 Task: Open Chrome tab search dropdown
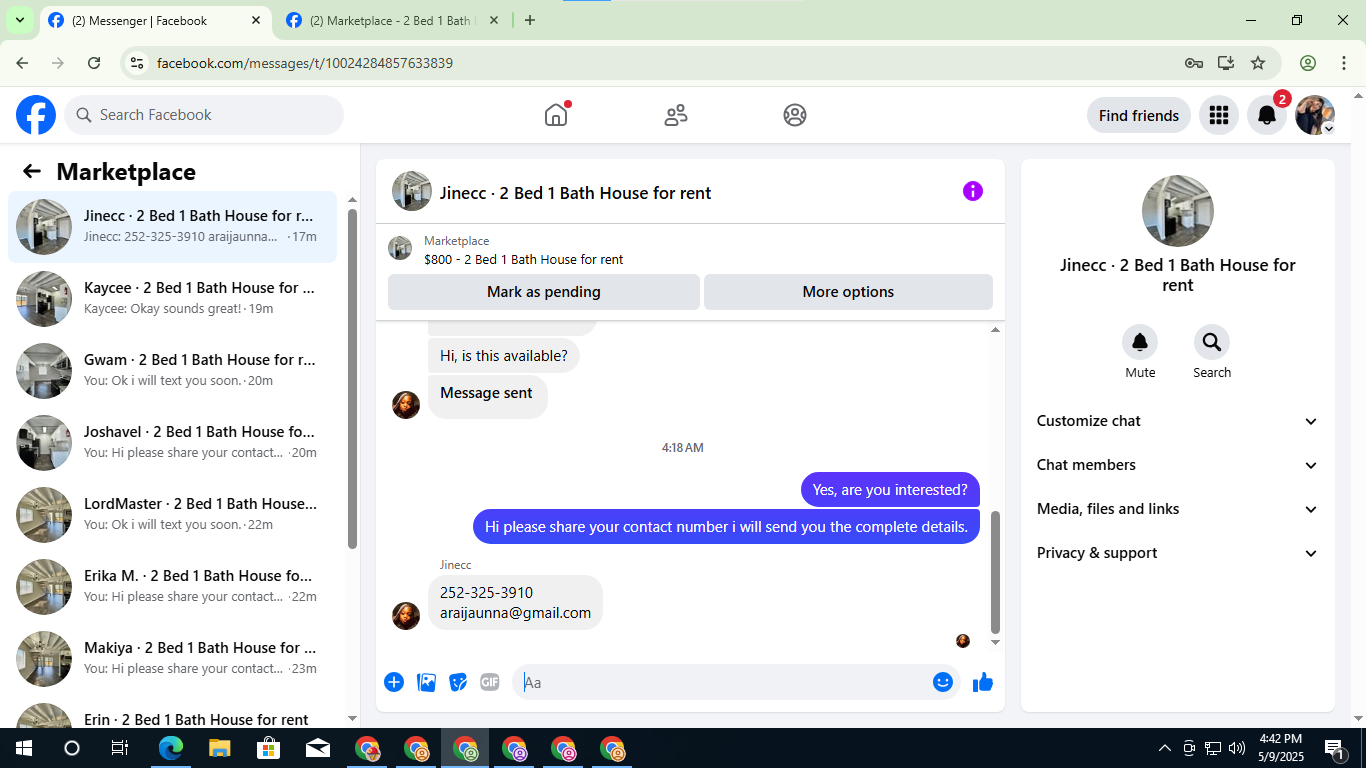coord(19,20)
